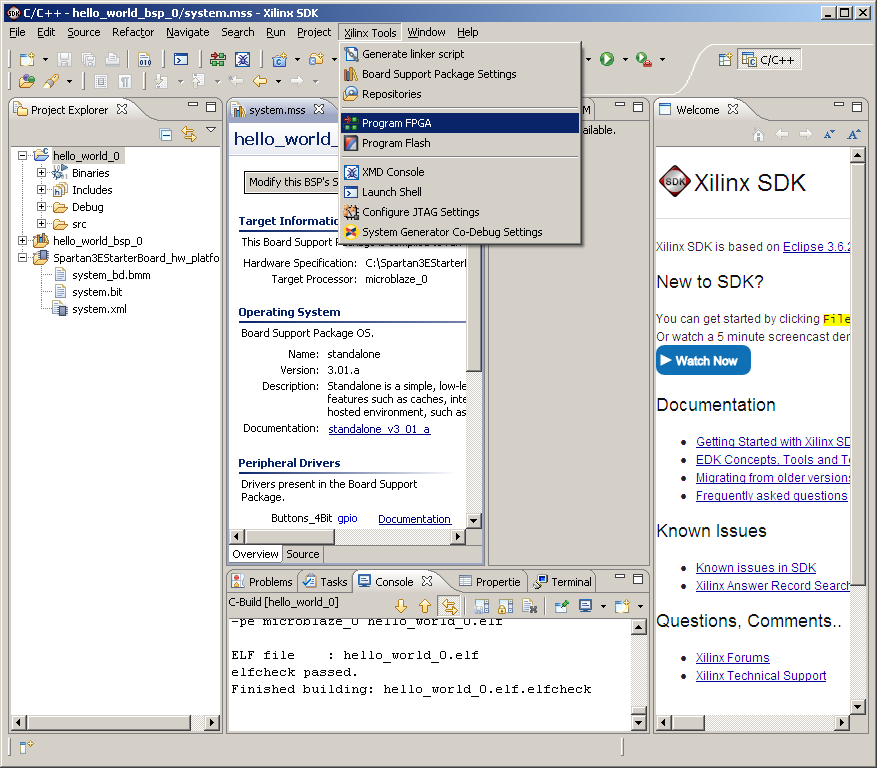The height and width of the screenshot is (768, 877).
Task: Click the editor horizontal scrollbar thumb
Action: point(289,536)
